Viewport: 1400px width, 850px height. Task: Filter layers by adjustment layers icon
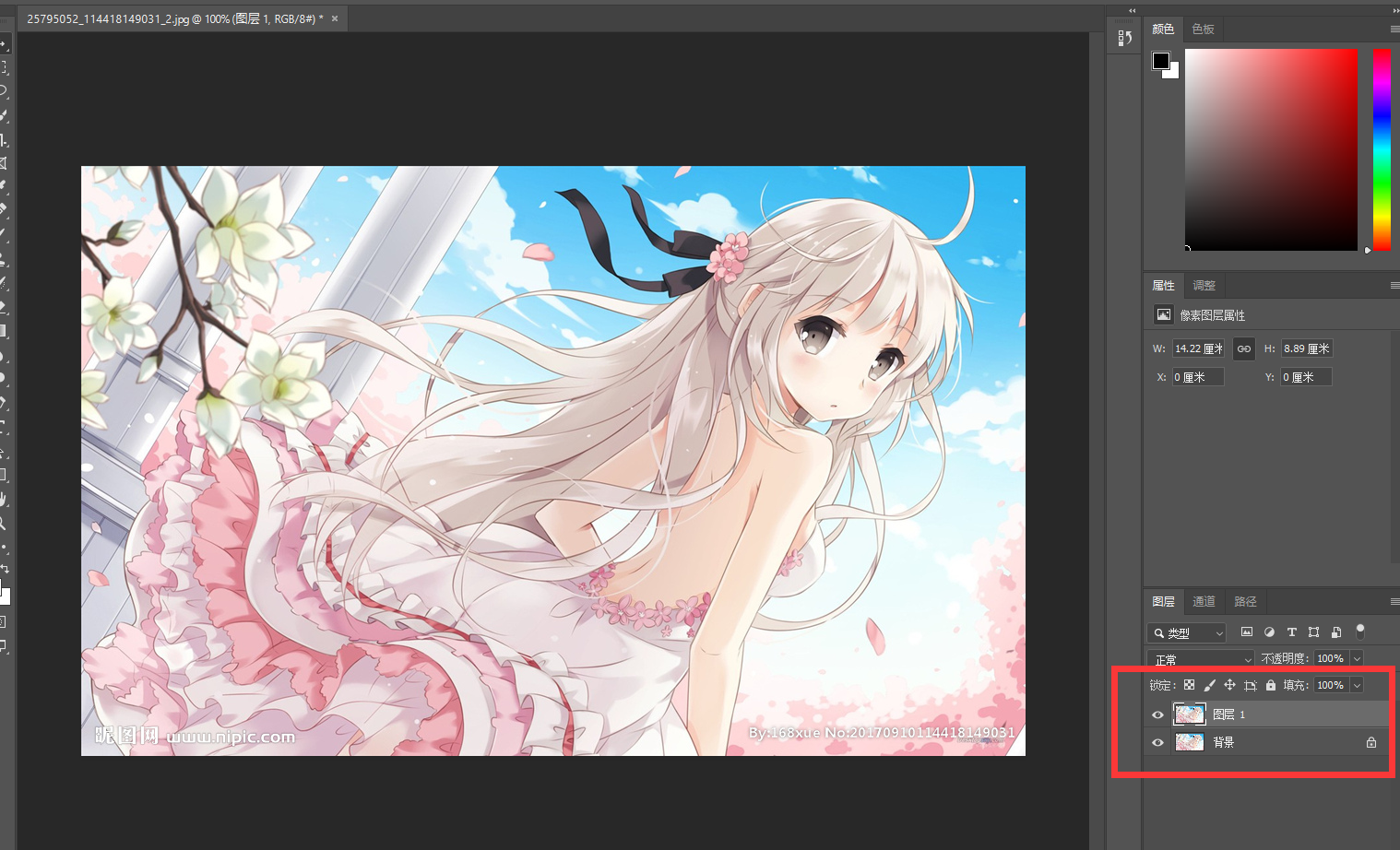coord(1269,632)
